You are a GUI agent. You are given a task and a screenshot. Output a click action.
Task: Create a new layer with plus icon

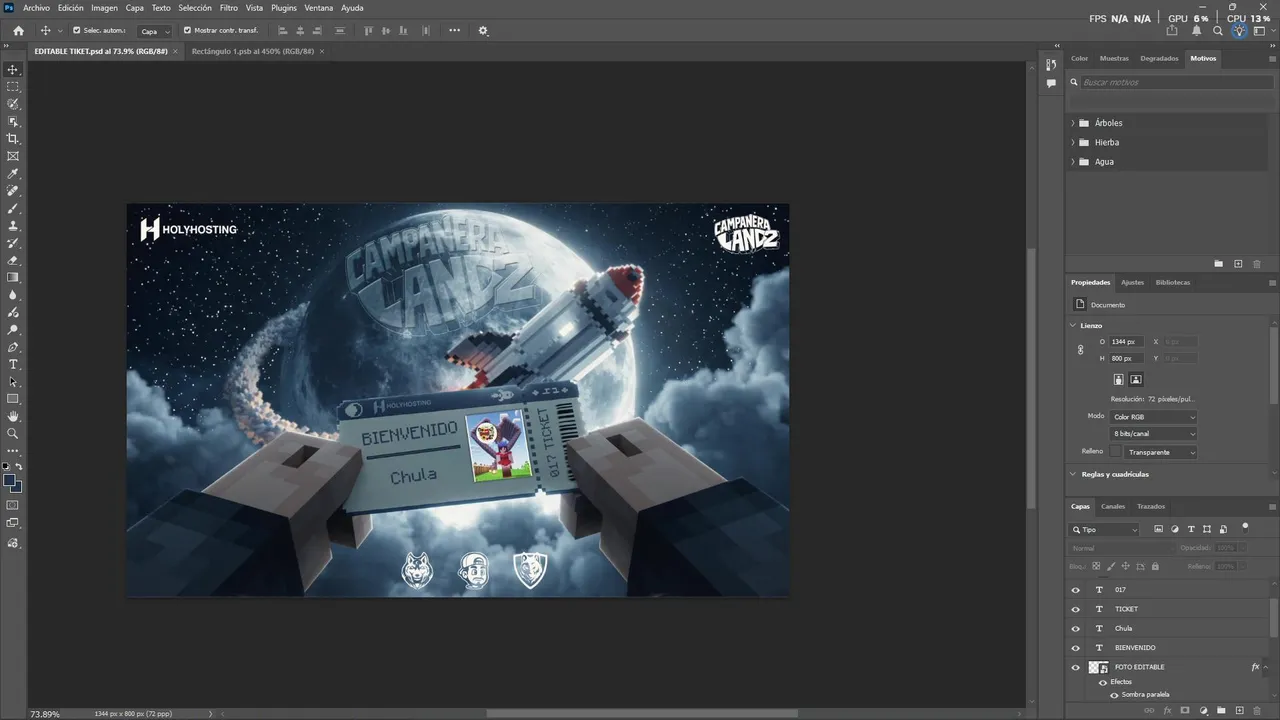tap(1240, 710)
